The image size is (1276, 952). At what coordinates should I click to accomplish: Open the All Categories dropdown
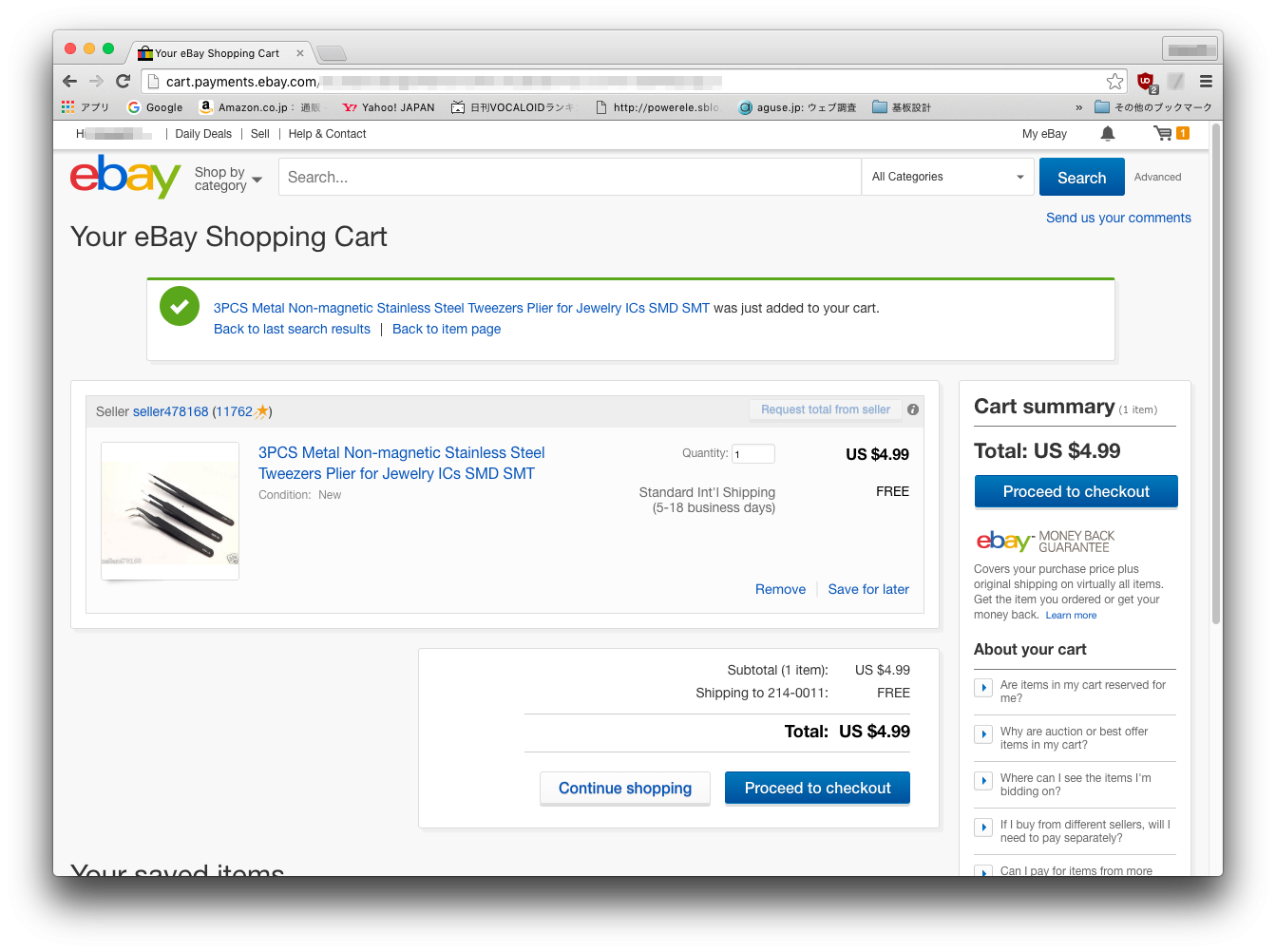tap(947, 177)
